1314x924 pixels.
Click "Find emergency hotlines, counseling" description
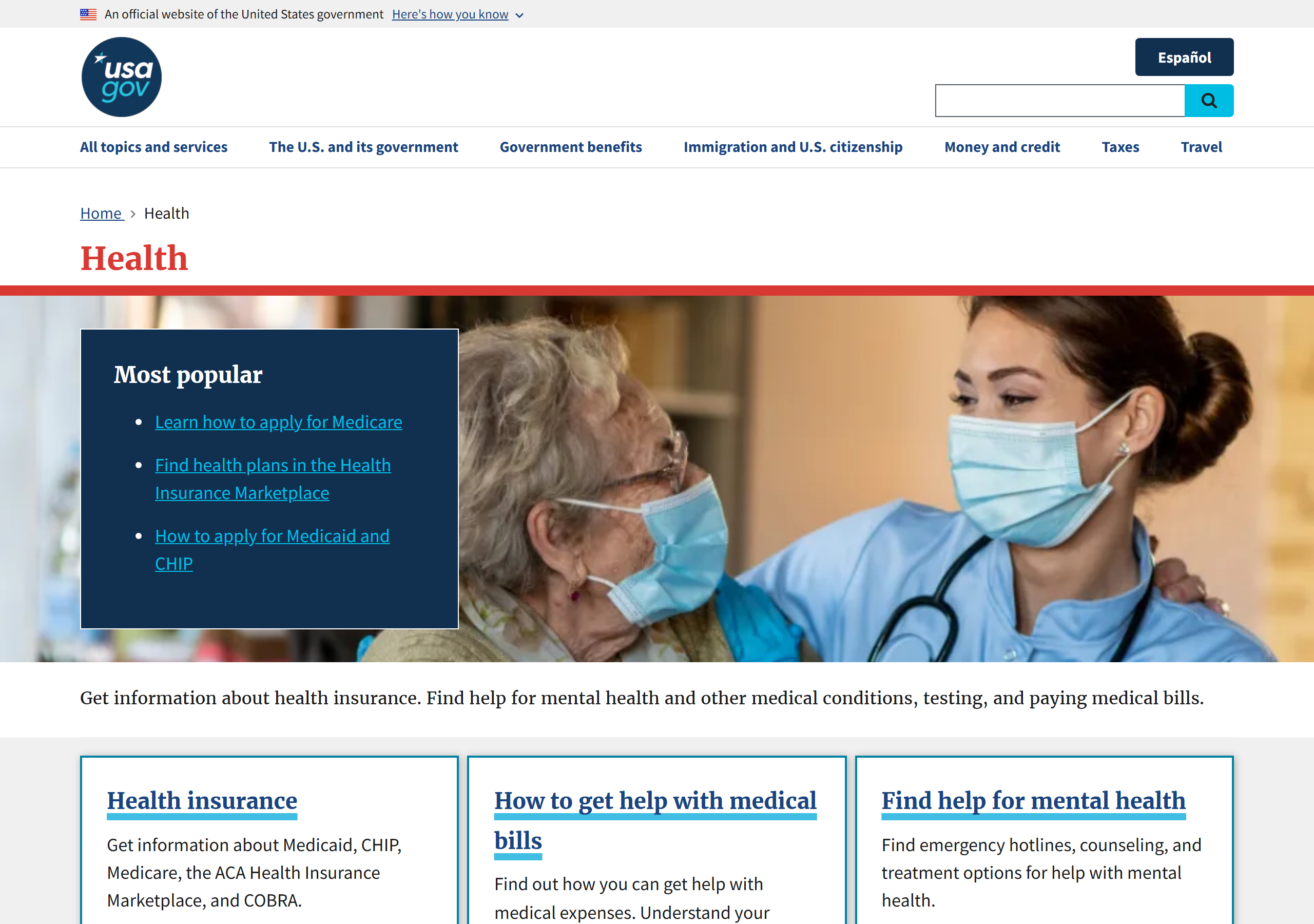(1041, 873)
